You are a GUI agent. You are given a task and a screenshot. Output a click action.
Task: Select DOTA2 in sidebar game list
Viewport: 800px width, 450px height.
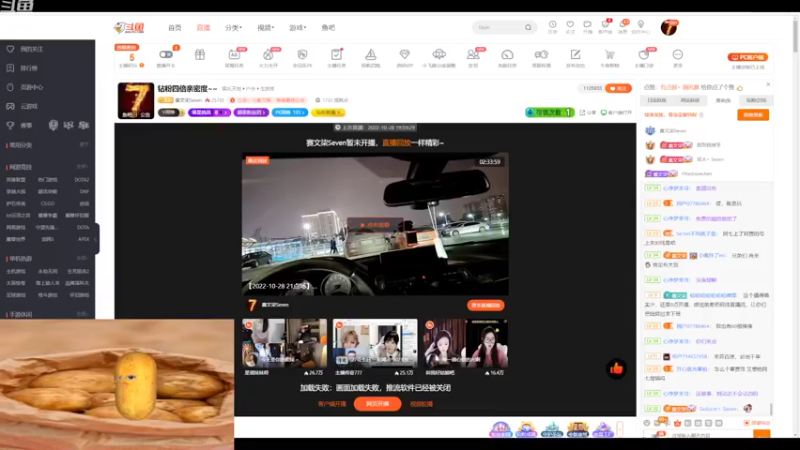pyautogui.click(x=81, y=180)
